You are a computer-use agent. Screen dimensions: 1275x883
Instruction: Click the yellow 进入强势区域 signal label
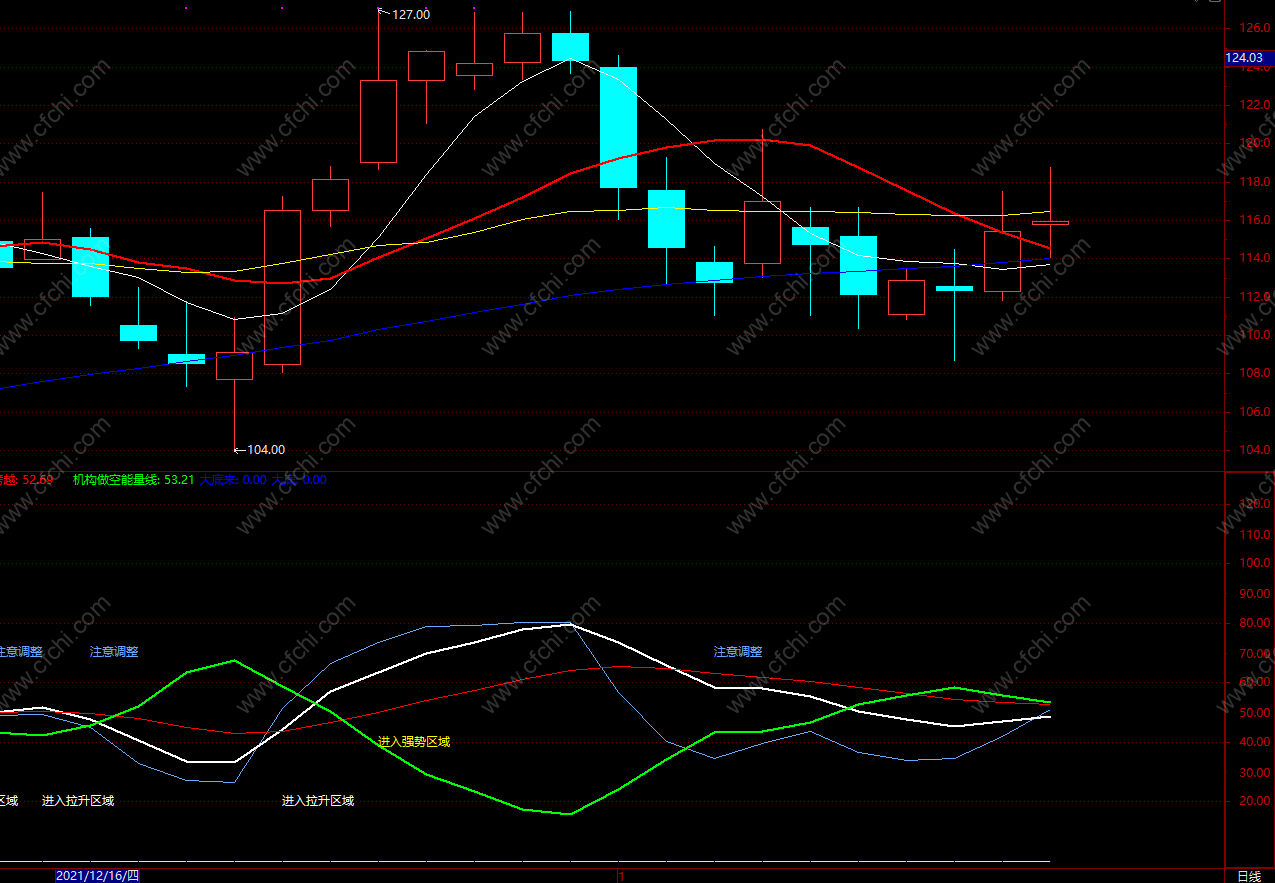pyautogui.click(x=414, y=742)
